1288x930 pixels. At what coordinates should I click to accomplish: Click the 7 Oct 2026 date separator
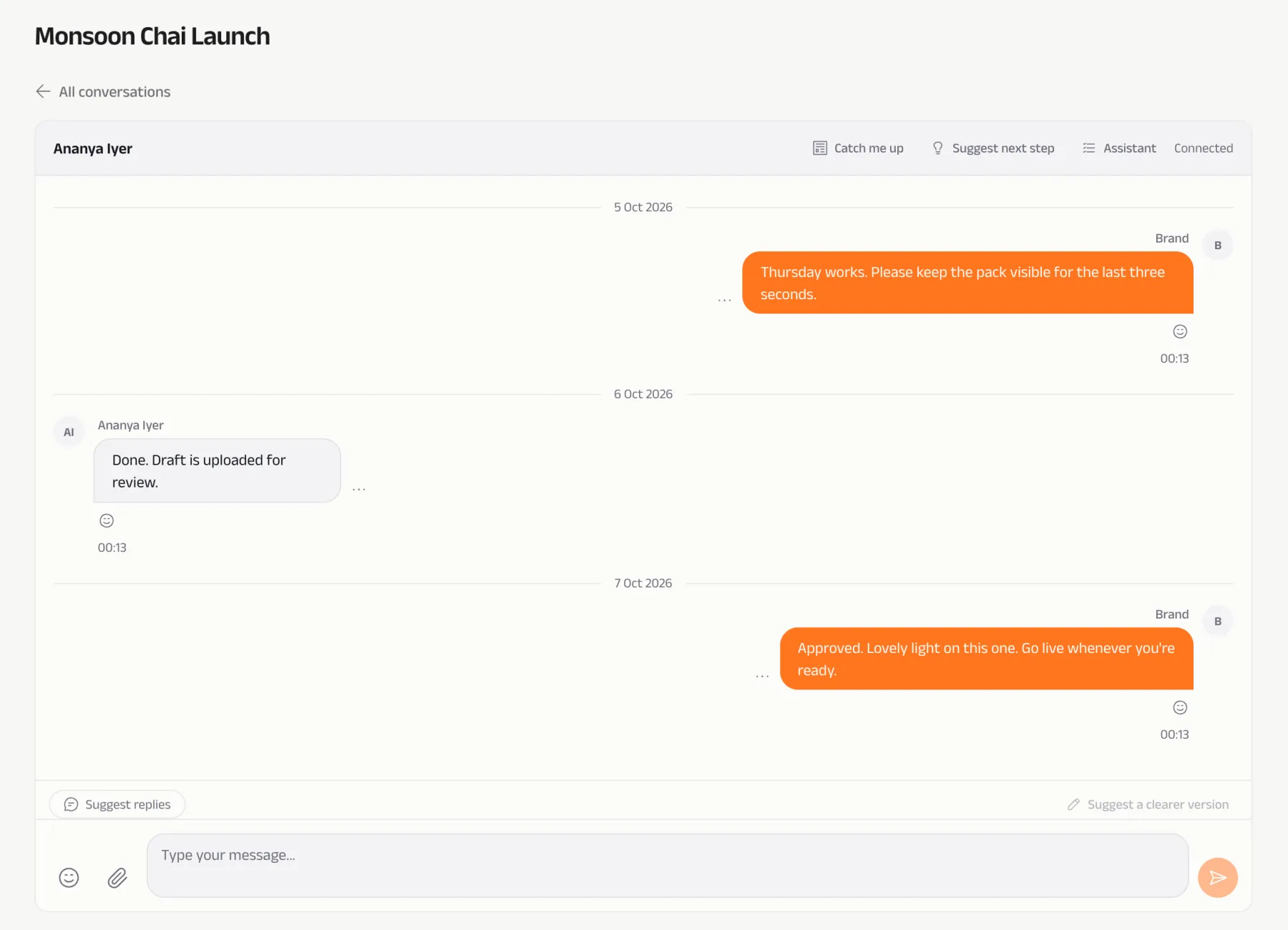coord(643,583)
